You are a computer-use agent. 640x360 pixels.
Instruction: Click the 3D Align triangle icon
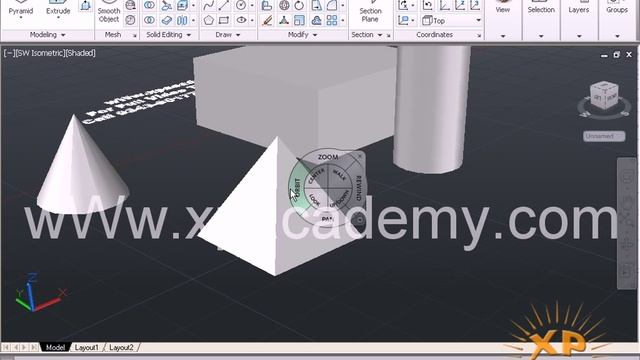click(x=284, y=20)
